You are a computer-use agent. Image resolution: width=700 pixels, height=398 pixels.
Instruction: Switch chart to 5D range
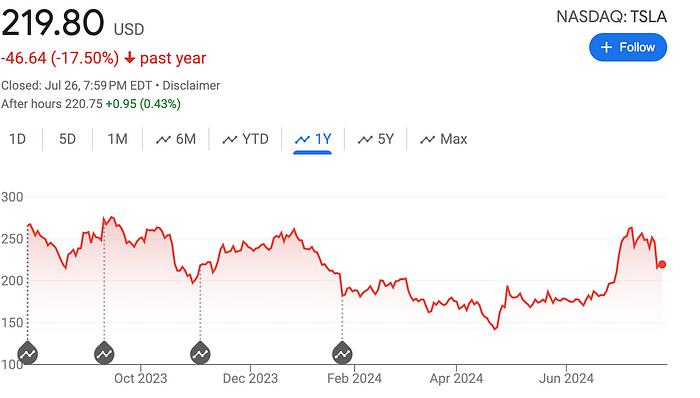[67, 139]
